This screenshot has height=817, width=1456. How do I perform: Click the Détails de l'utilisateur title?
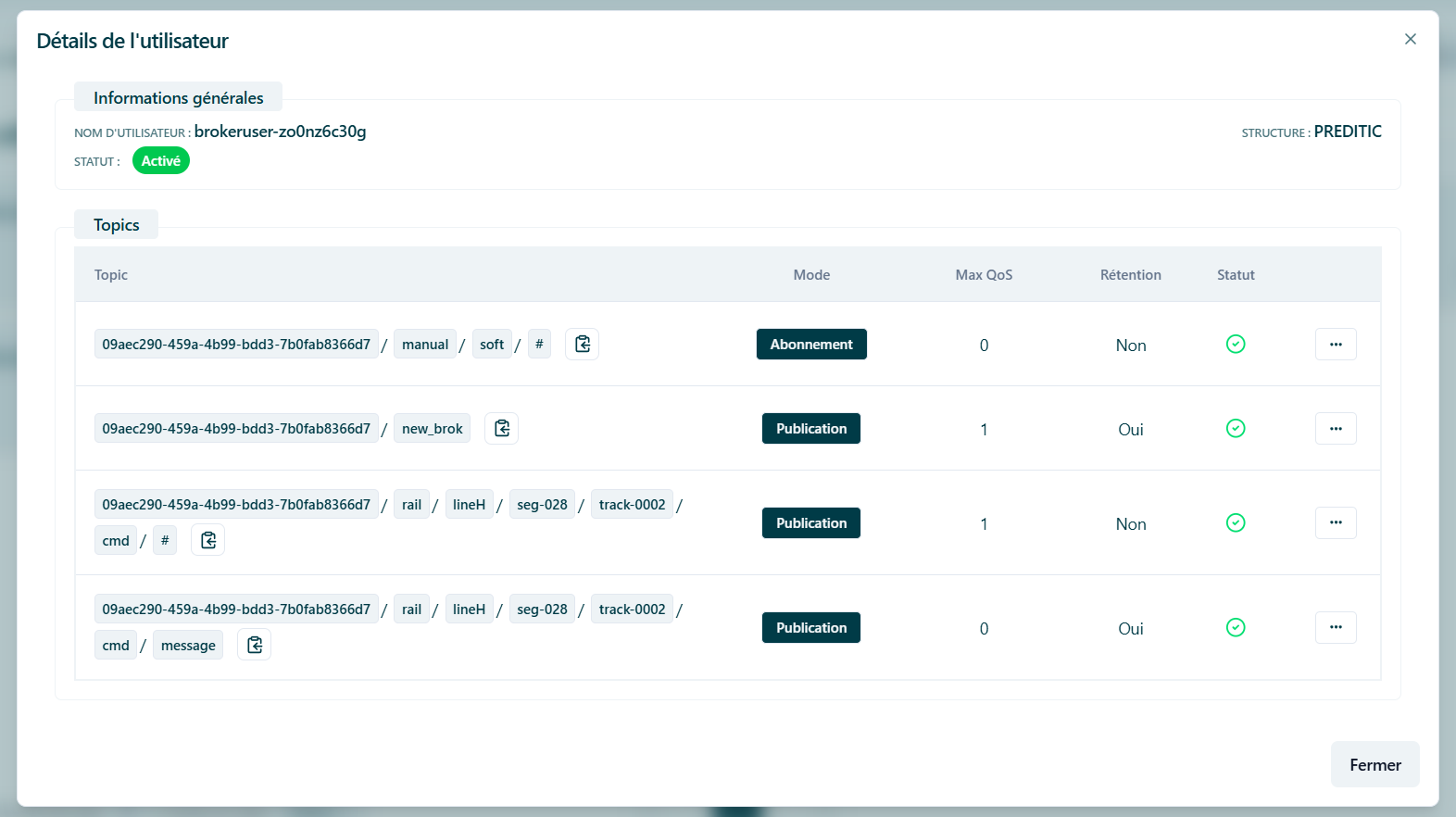click(x=132, y=41)
